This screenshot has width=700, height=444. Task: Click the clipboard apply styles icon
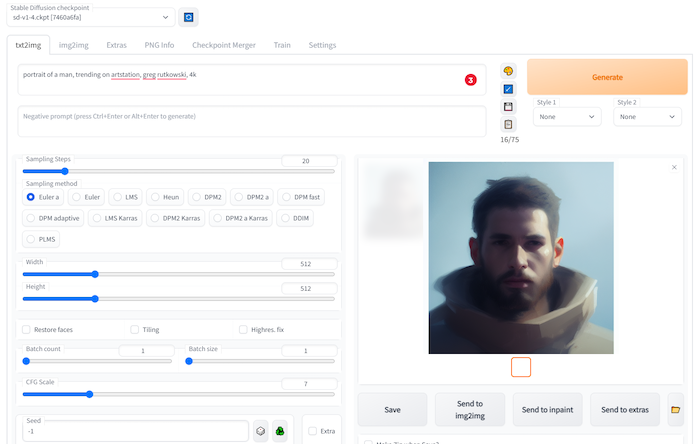click(x=508, y=124)
